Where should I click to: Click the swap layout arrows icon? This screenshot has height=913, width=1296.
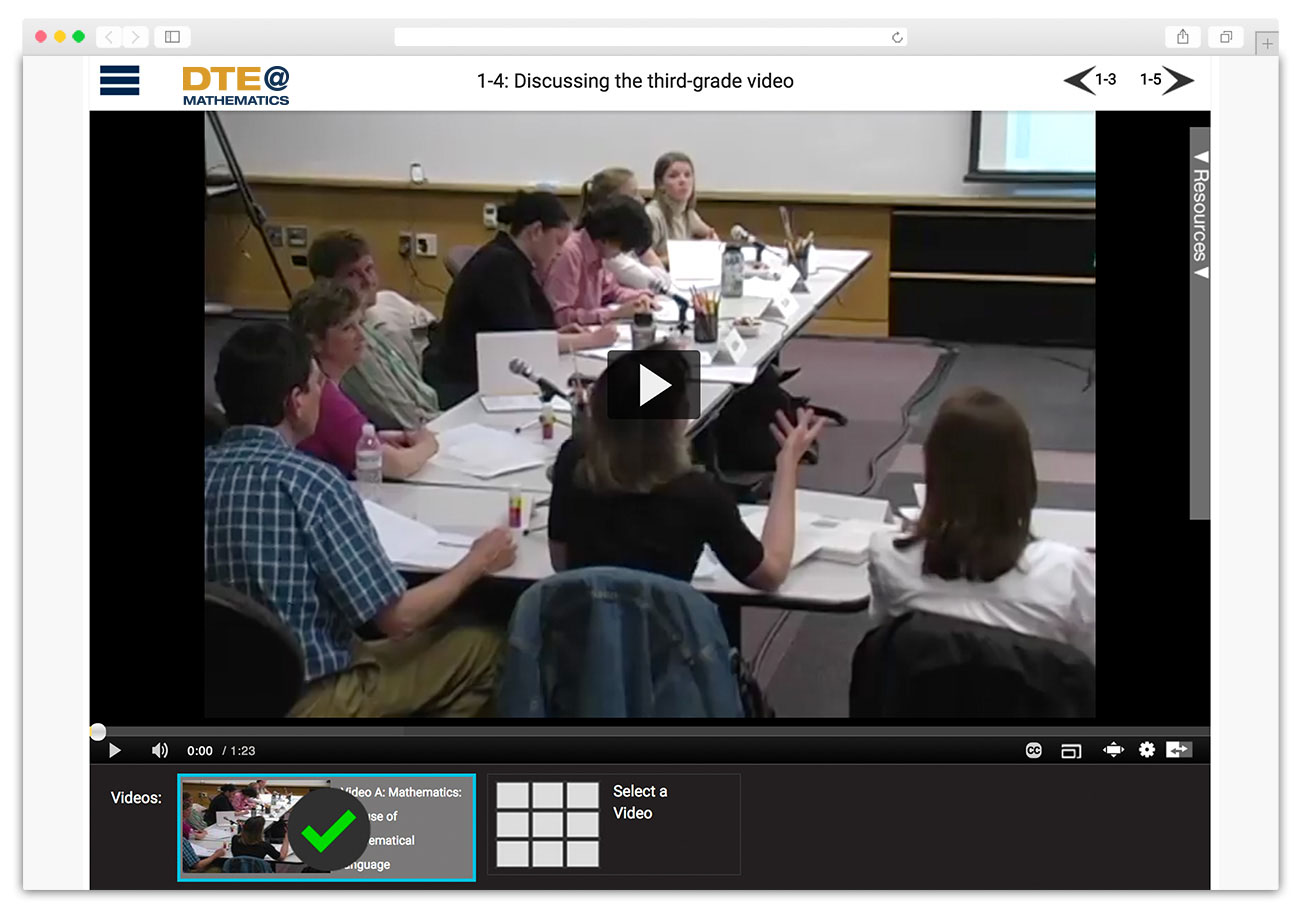(1179, 749)
